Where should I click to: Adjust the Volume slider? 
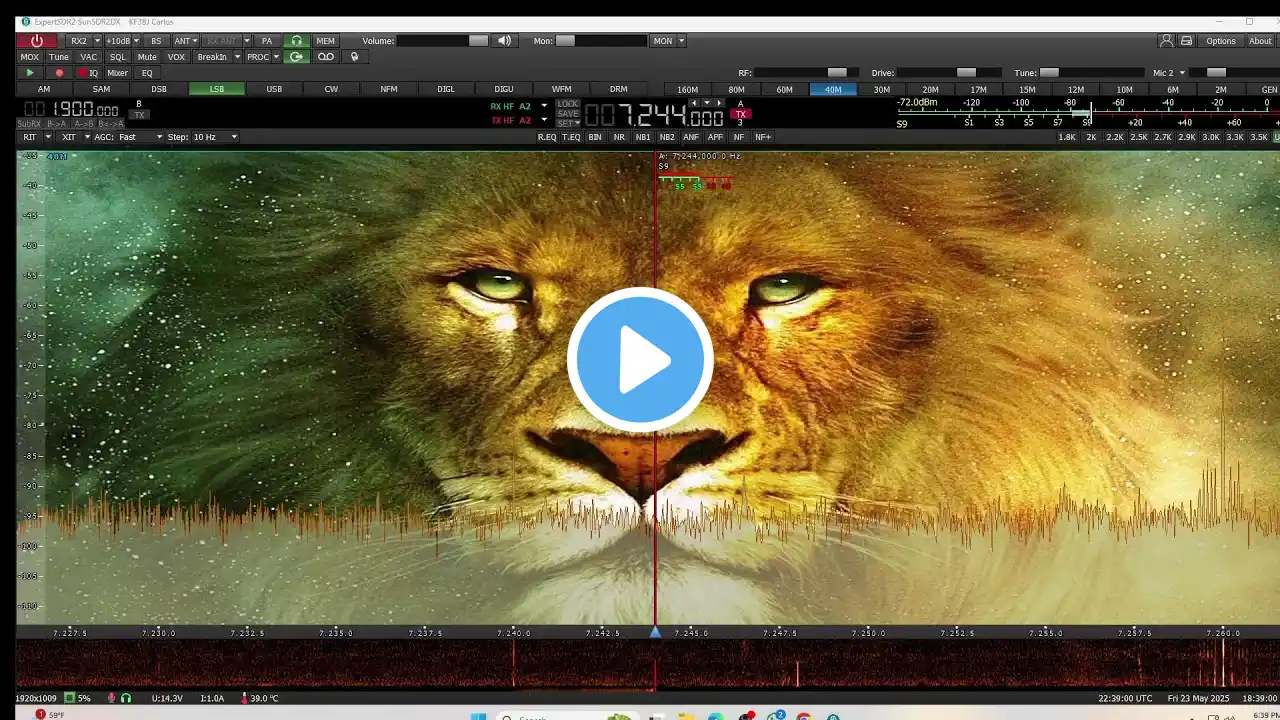tap(443, 41)
